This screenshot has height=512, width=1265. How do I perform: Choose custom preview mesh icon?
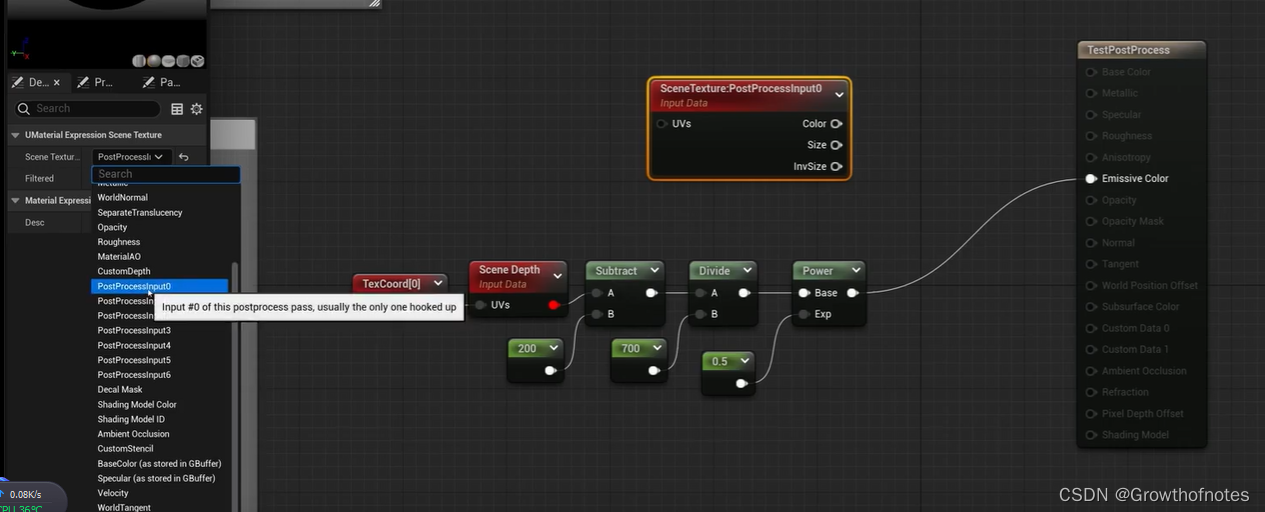point(197,61)
